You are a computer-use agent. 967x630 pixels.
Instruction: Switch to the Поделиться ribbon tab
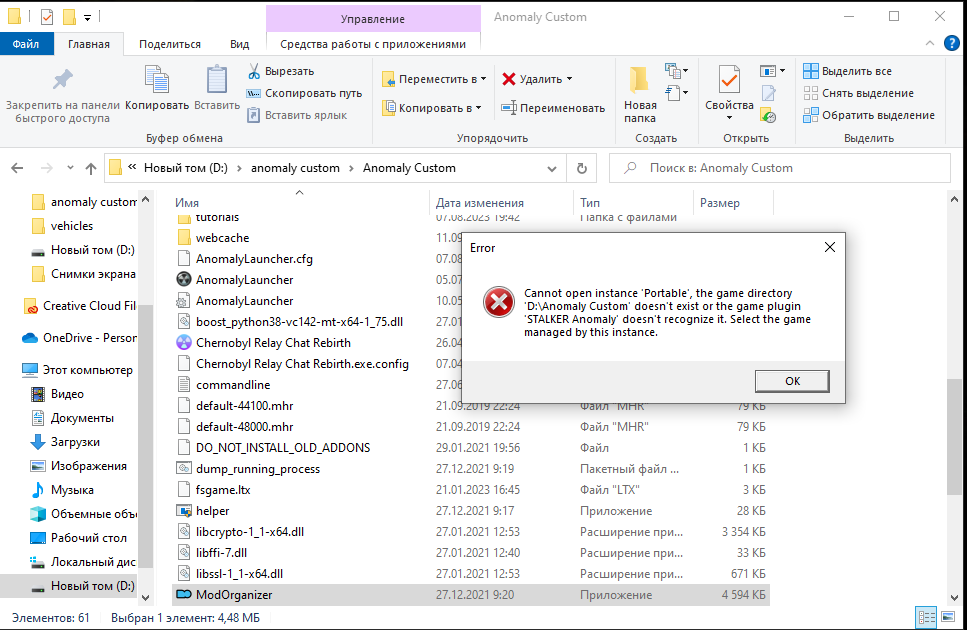pyautogui.click(x=170, y=44)
